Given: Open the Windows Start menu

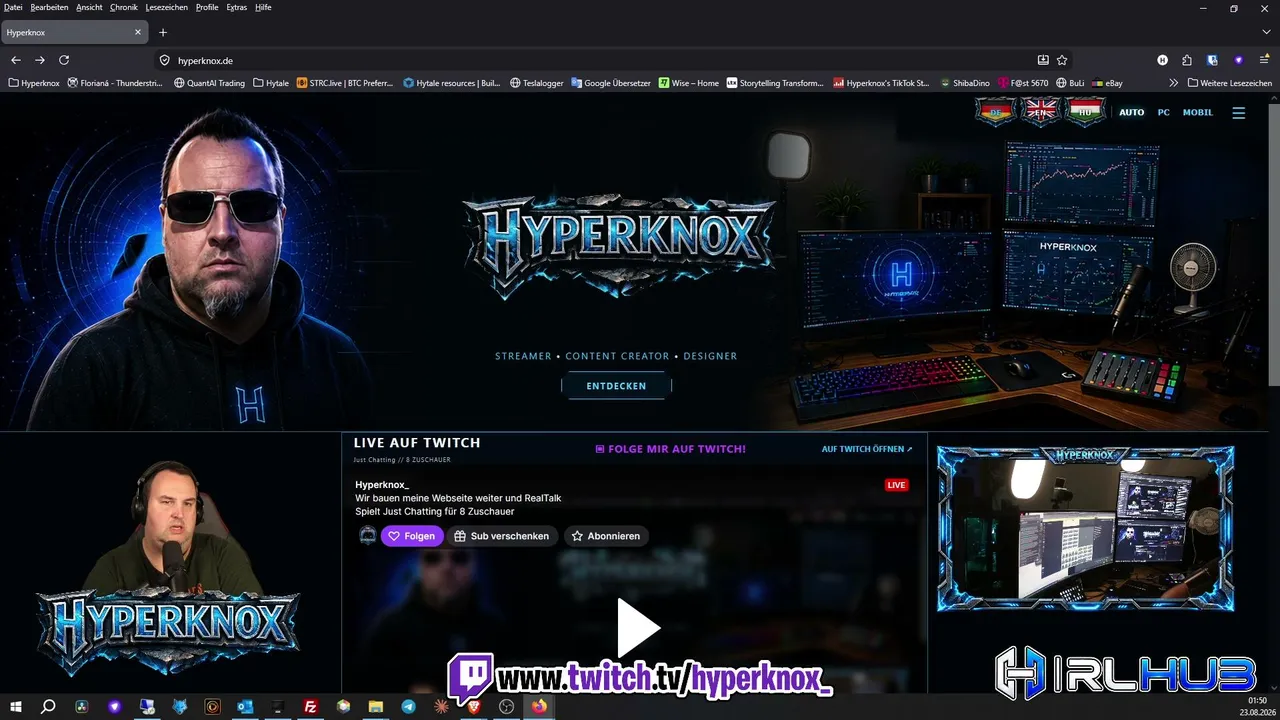Looking at the screenshot, I should pos(16,707).
